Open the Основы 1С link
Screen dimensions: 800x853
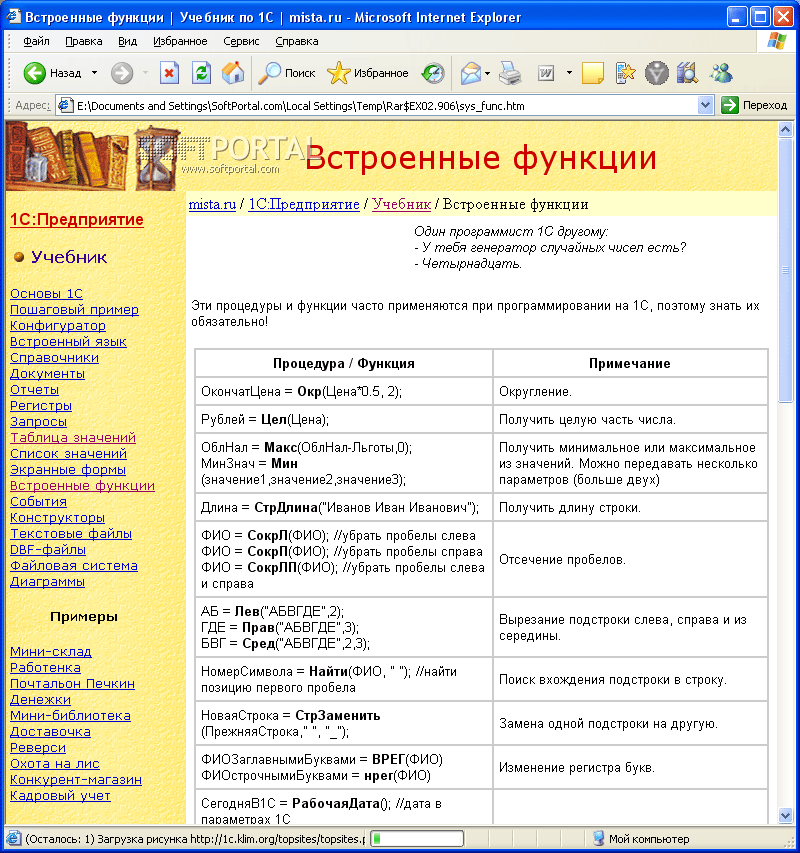point(46,294)
